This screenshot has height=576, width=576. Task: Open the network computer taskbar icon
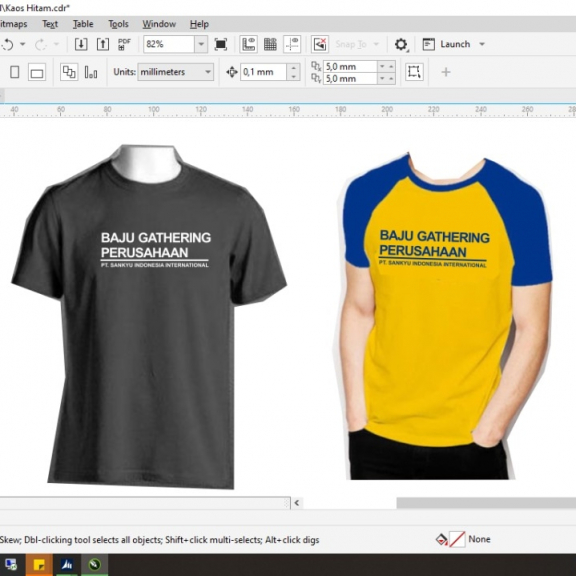click(x=11, y=565)
